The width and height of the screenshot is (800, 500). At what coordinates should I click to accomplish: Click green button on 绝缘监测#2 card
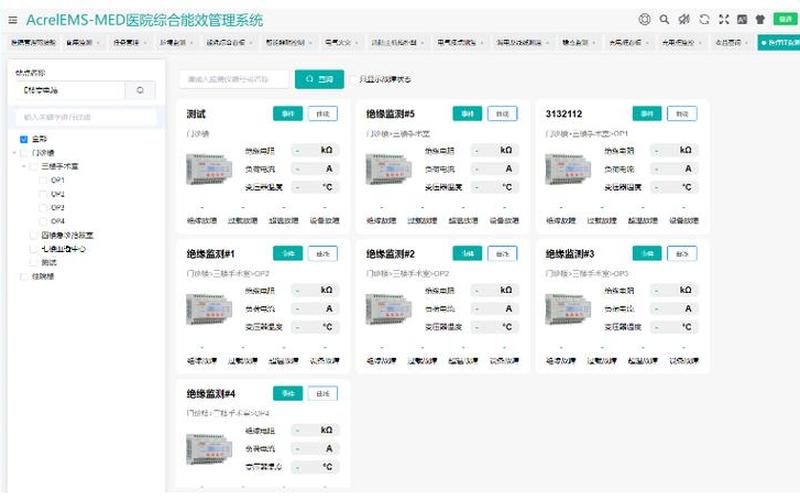click(467, 253)
